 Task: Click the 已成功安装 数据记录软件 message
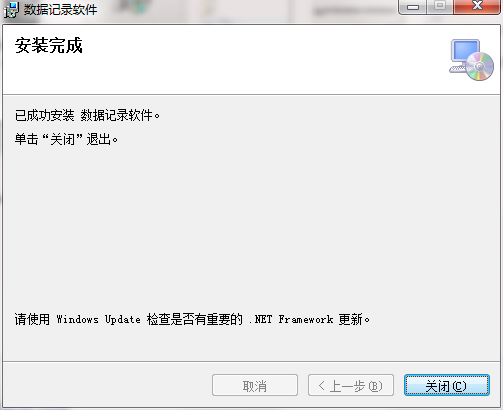point(87,115)
